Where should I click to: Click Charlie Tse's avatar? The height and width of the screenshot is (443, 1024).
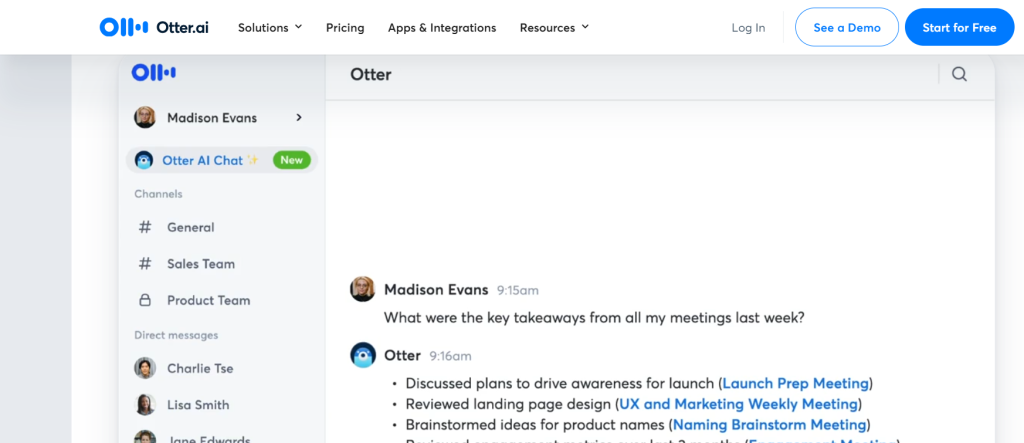[x=145, y=368]
